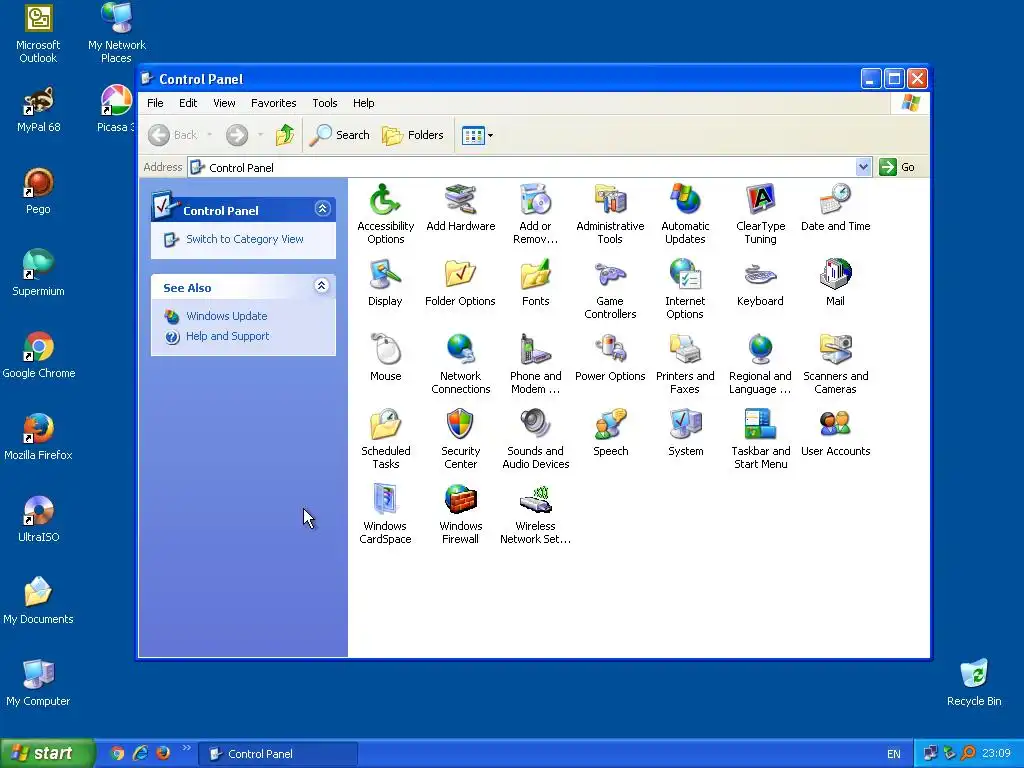1024x768 pixels.
Task: Go up one level with Up button
Action: (285, 135)
